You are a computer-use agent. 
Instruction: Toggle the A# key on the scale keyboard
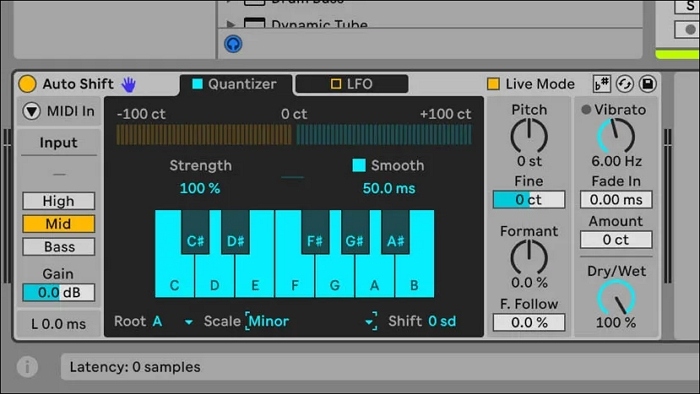[x=396, y=232]
